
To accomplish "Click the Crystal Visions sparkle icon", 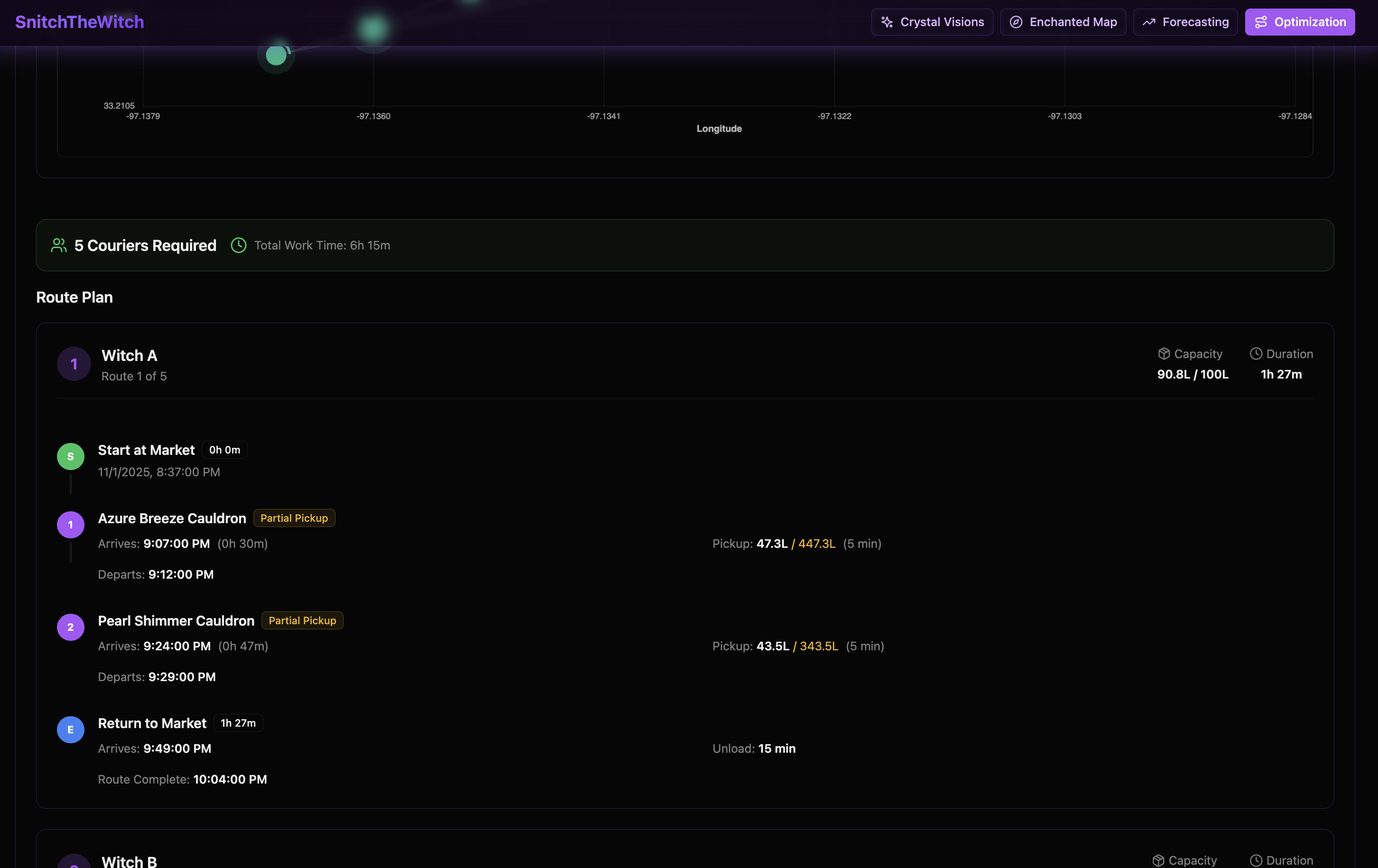I will [x=887, y=22].
